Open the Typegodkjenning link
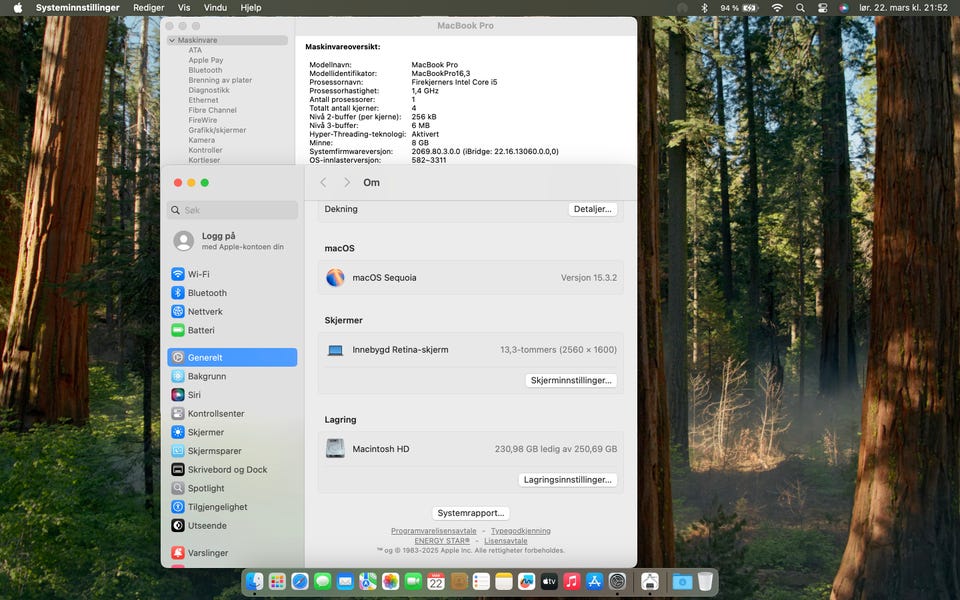The width and height of the screenshot is (960, 600). pos(520,531)
